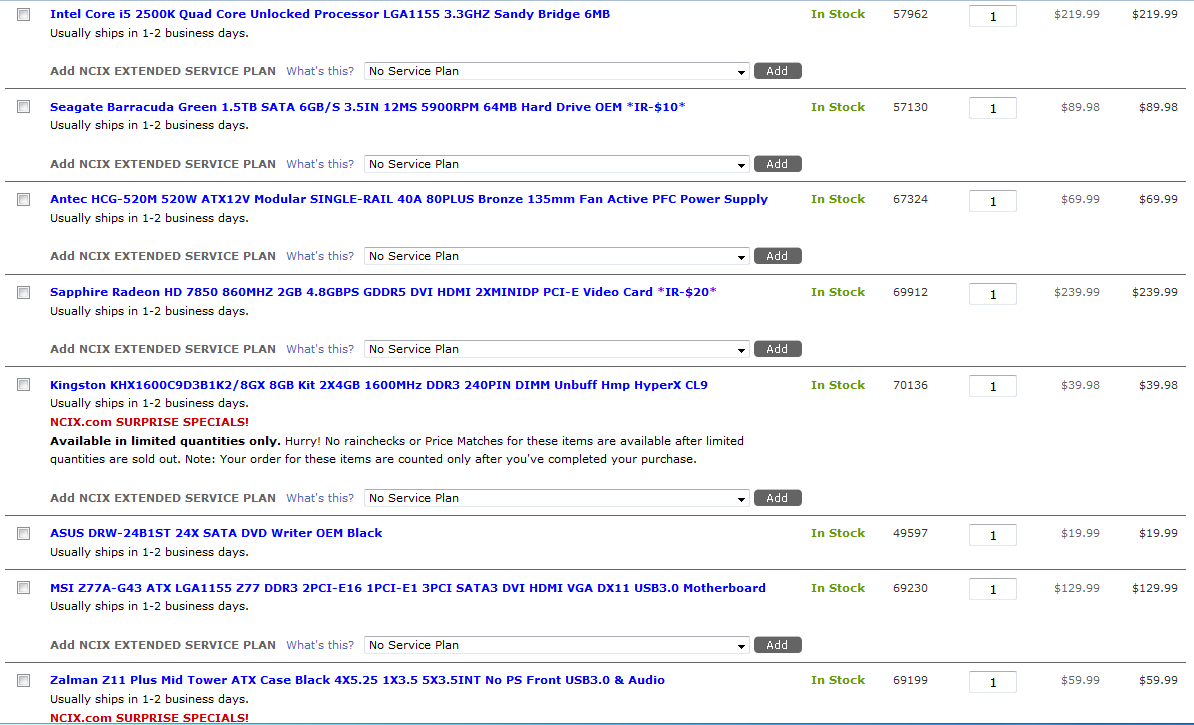
Task: Click Add button for MSI Z77A-G43 plan
Action: [x=777, y=645]
